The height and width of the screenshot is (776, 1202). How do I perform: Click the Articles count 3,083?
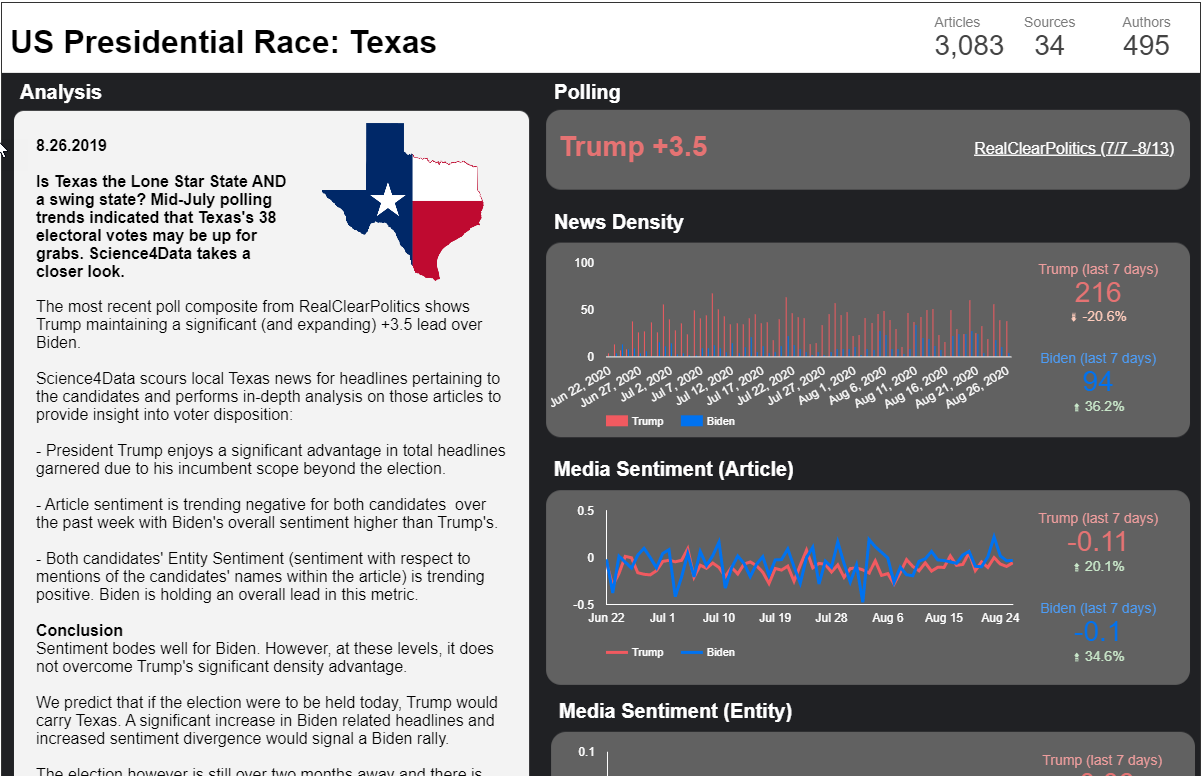coord(969,45)
